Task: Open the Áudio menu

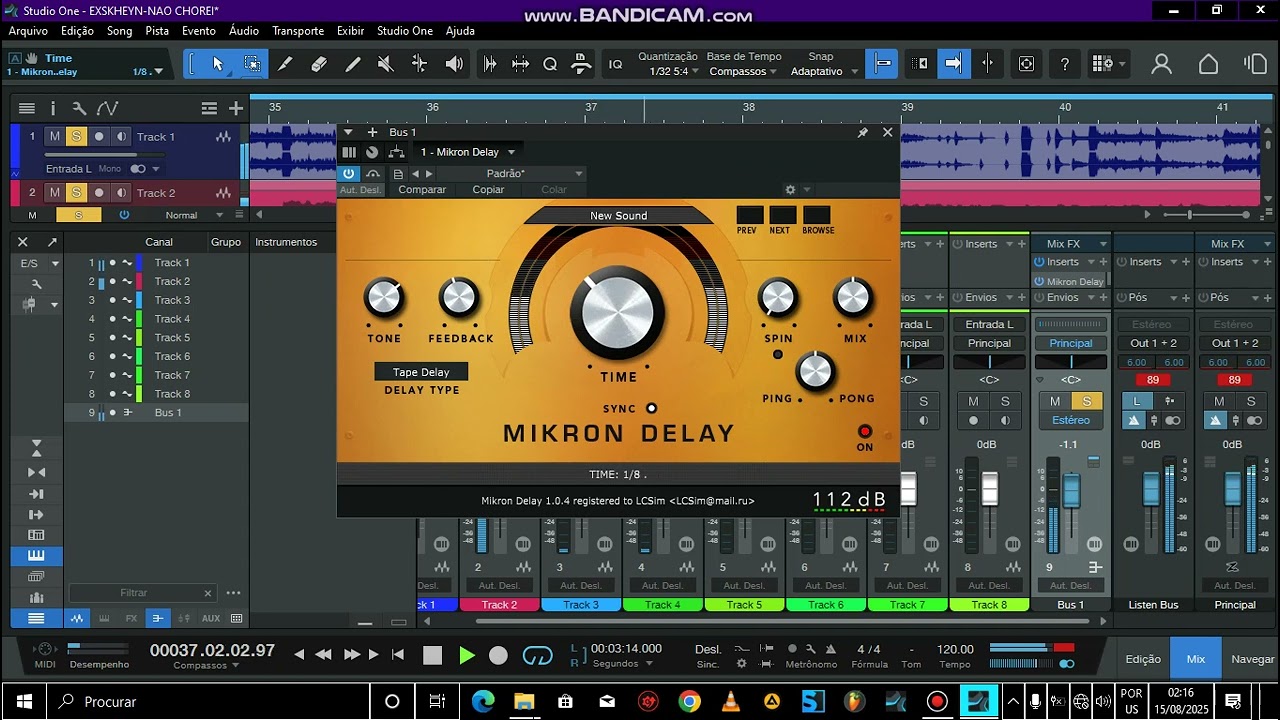Action: click(x=244, y=31)
